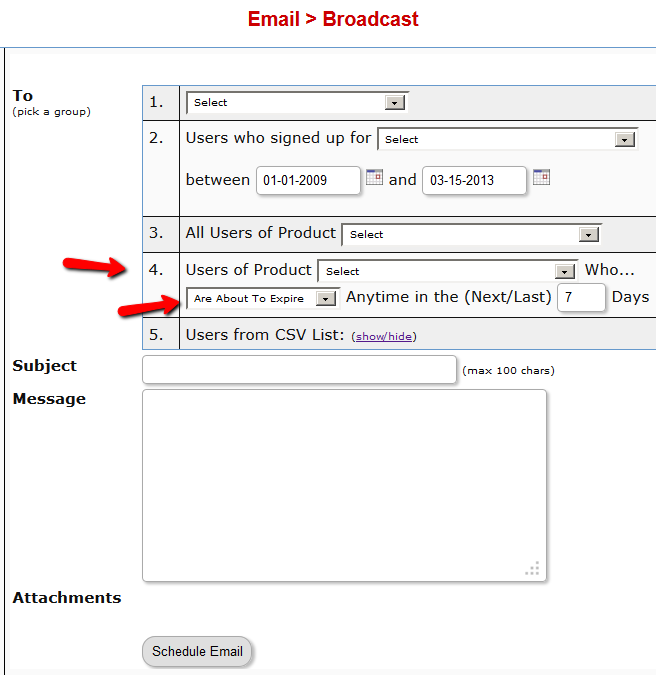Open the 'Users who signed up for' dropdown
This screenshot has width=656, height=675.
point(507,139)
